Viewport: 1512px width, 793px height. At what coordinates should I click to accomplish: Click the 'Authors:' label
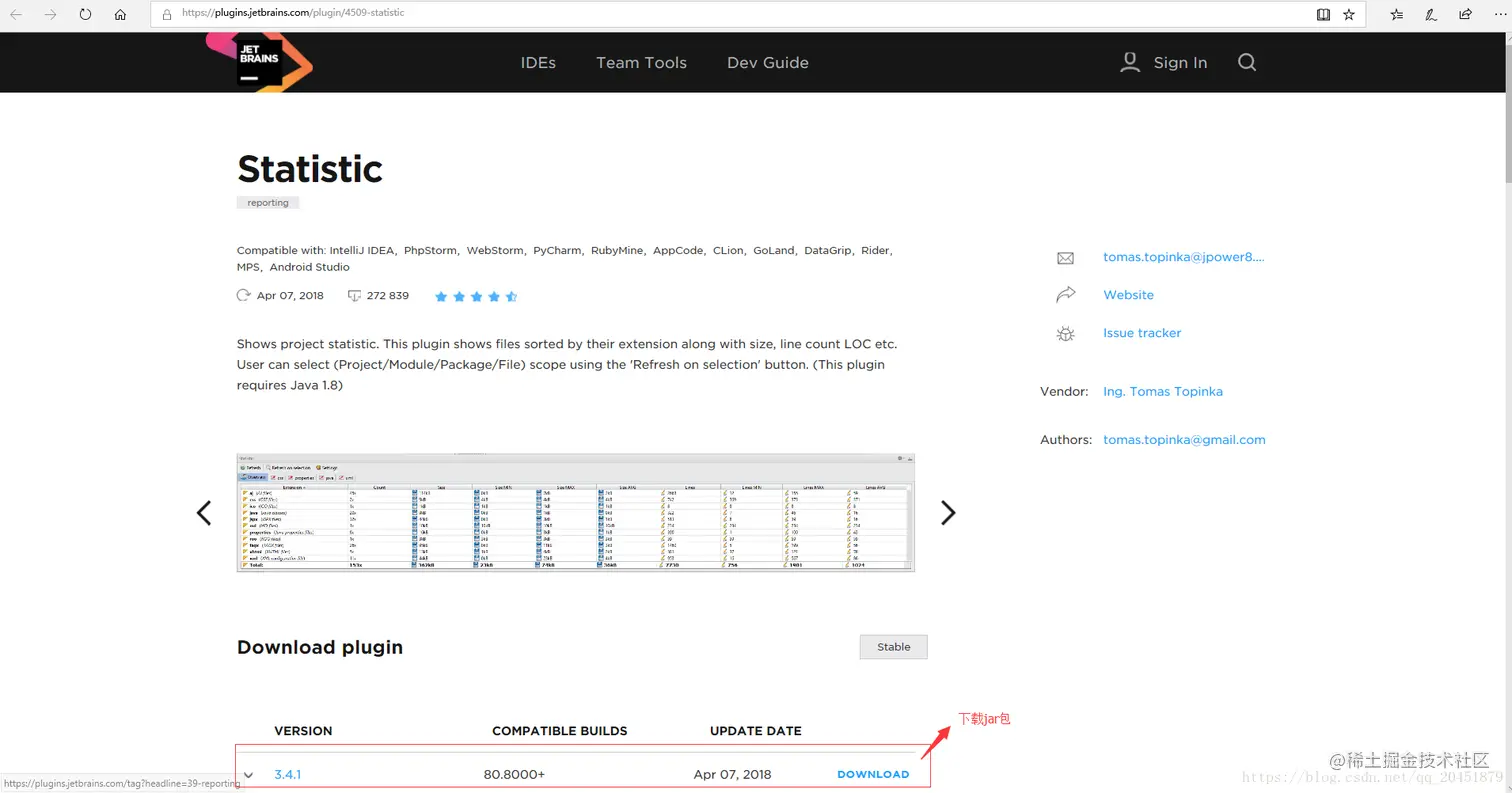tap(1064, 440)
